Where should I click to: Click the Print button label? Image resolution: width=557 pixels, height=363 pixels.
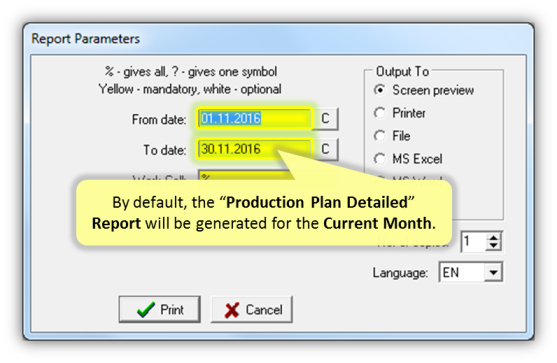(x=172, y=310)
